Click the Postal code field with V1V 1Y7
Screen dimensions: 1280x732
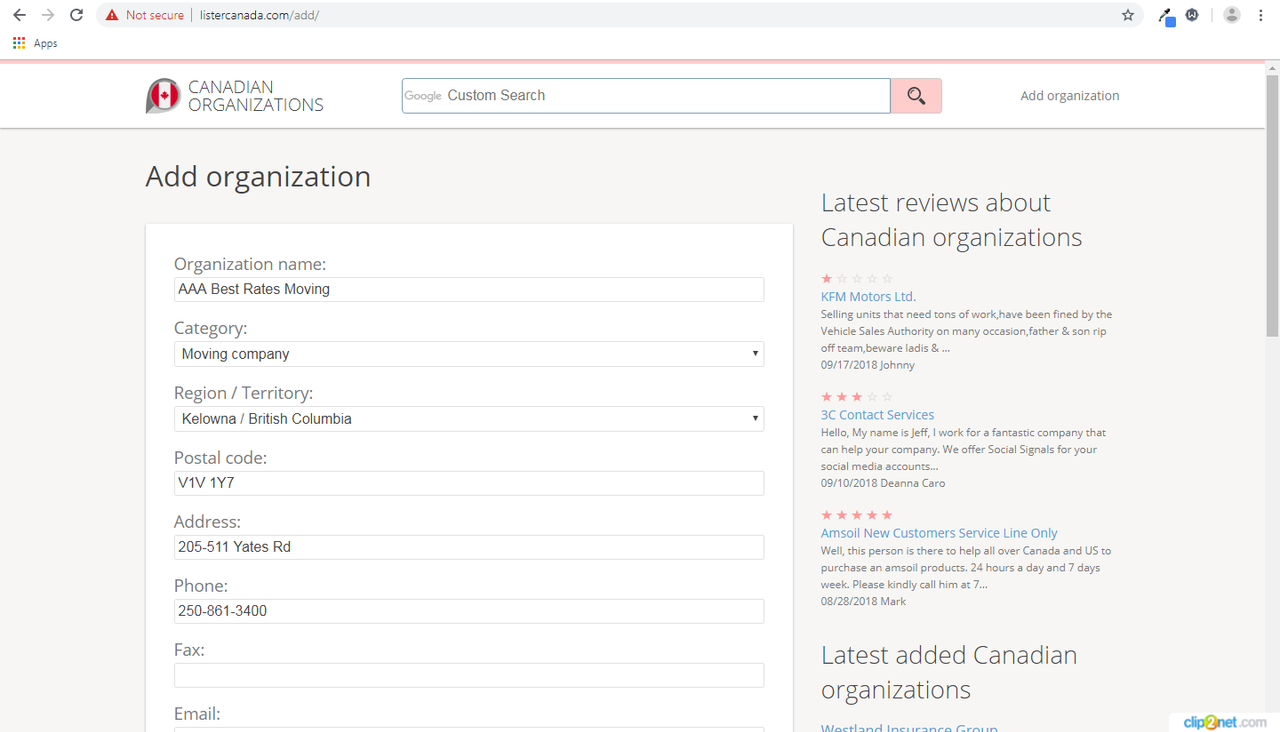(x=469, y=483)
